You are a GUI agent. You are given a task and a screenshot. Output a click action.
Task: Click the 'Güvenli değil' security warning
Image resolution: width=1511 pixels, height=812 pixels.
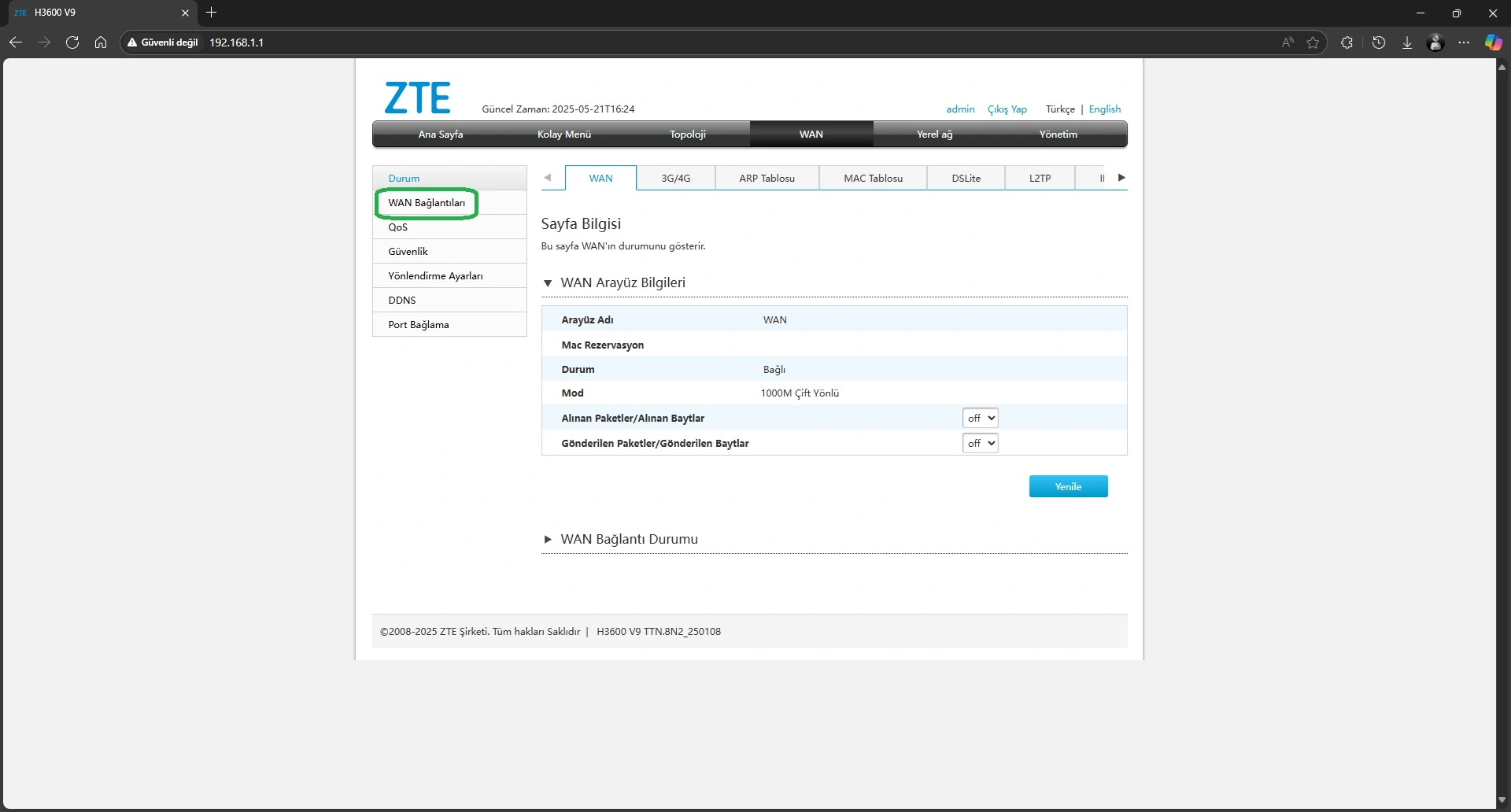tap(163, 42)
